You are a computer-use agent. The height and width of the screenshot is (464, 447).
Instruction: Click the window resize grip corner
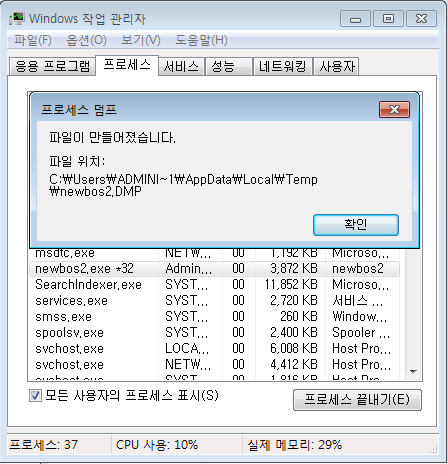click(x=433, y=449)
